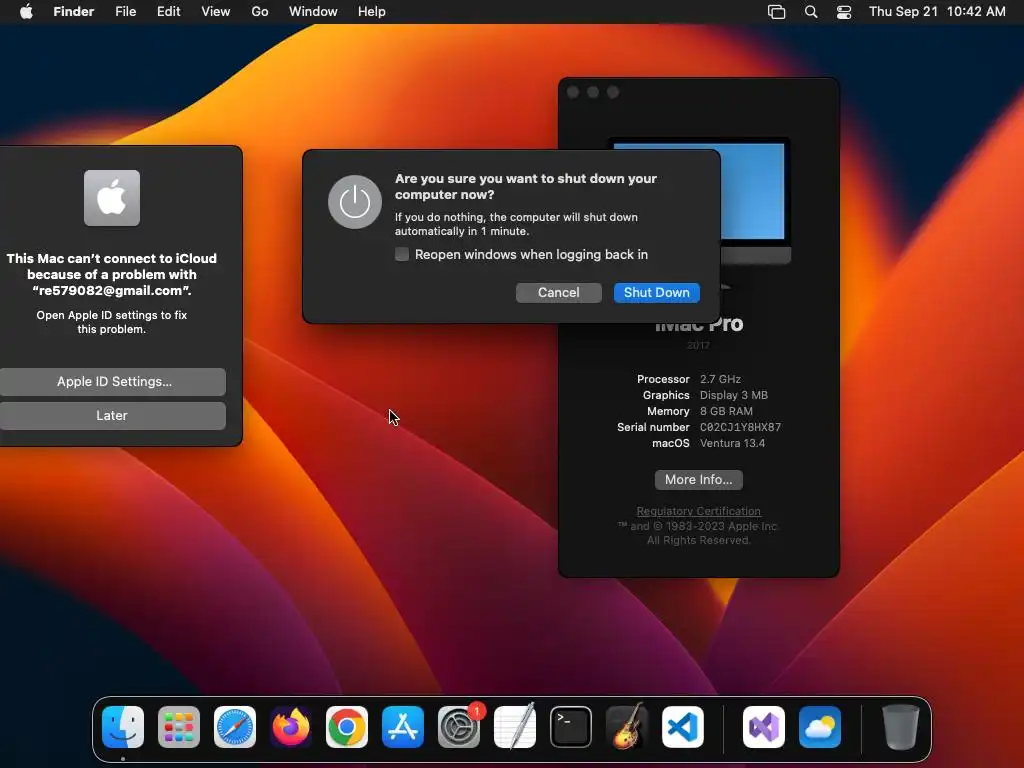Open the Finder menu
The image size is (1024, 768).
tap(74, 12)
